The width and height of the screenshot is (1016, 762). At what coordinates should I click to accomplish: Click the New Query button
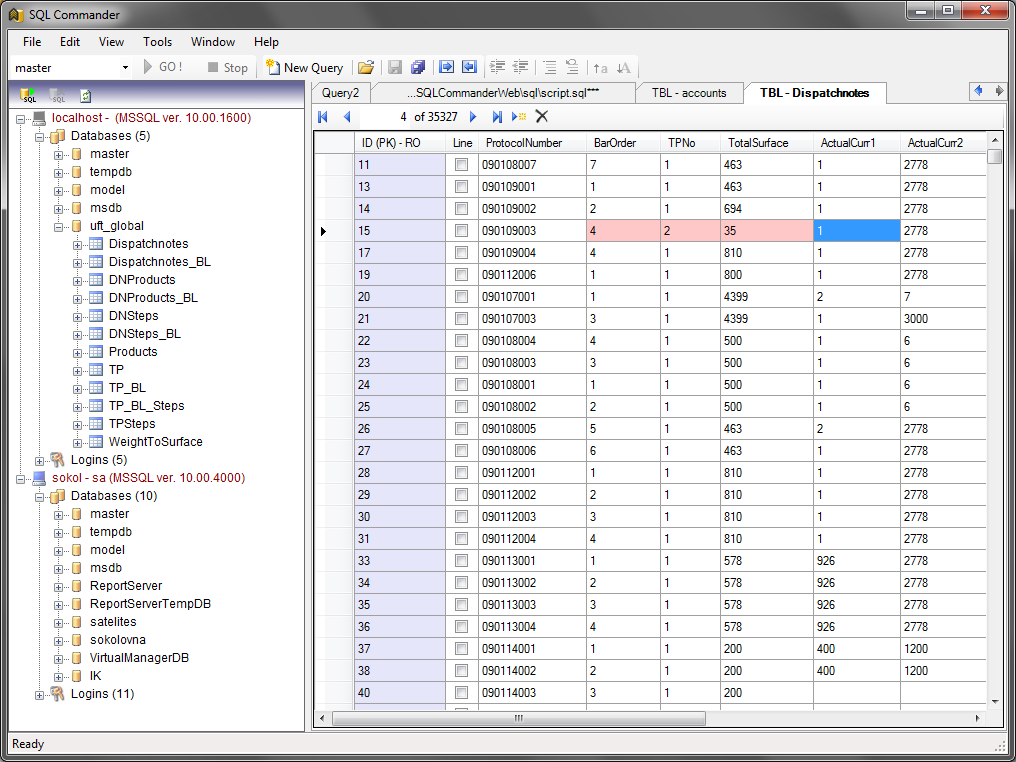(x=304, y=67)
